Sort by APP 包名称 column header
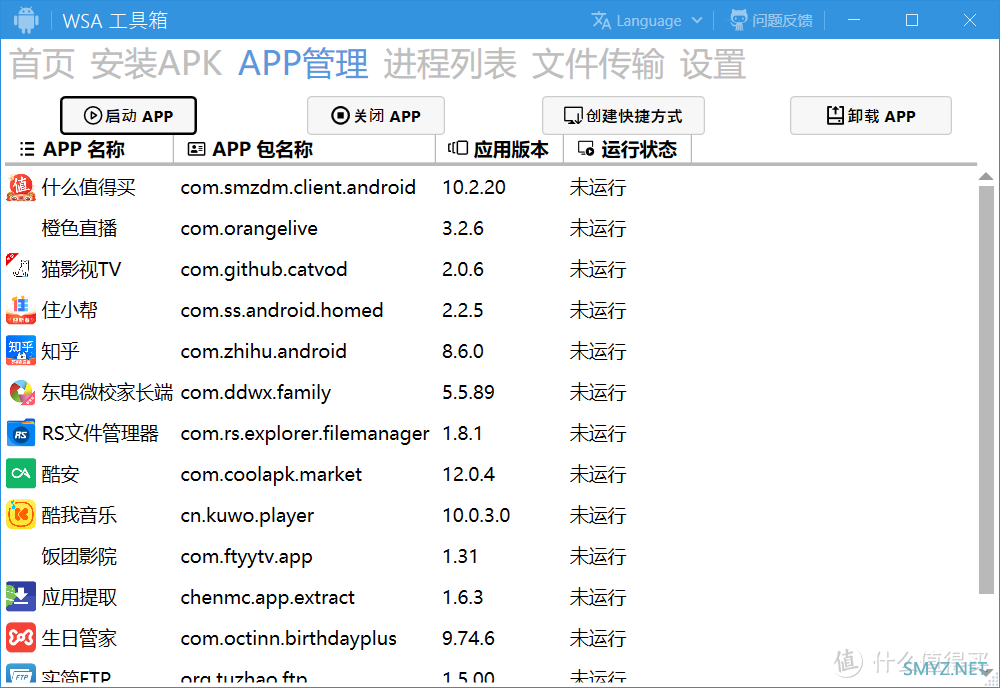This screenshot has height=688, width=1000. tap(304, 149)
